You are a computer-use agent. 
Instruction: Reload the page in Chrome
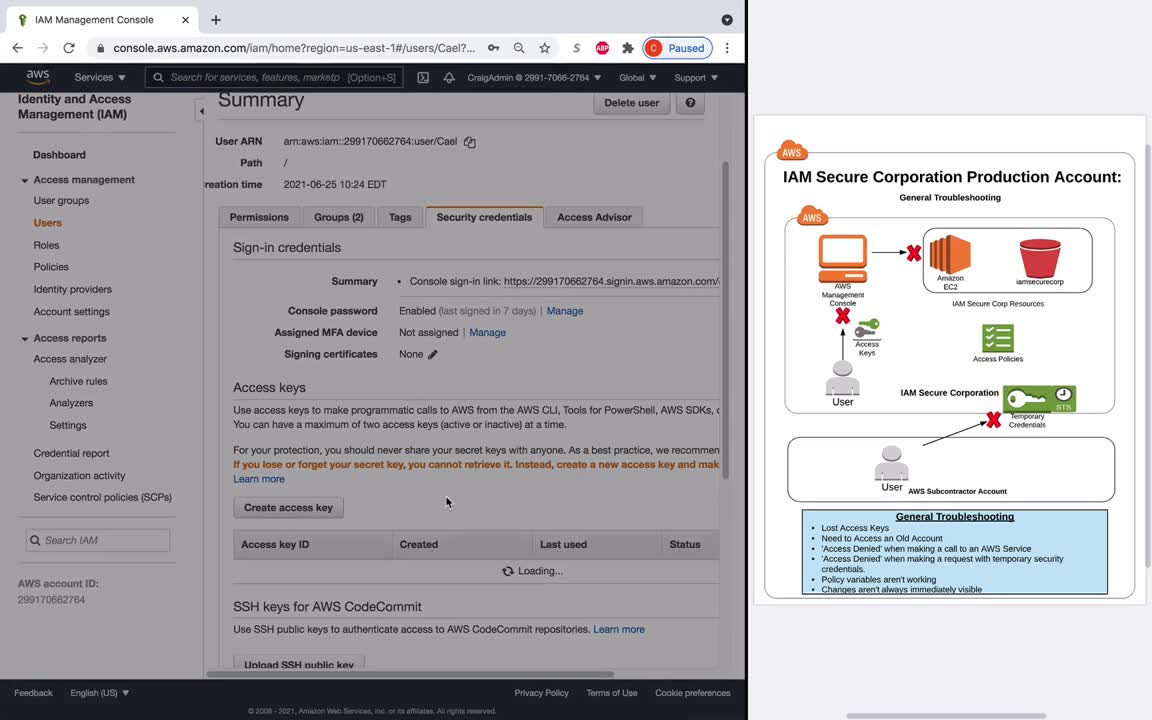click(69, 48)
